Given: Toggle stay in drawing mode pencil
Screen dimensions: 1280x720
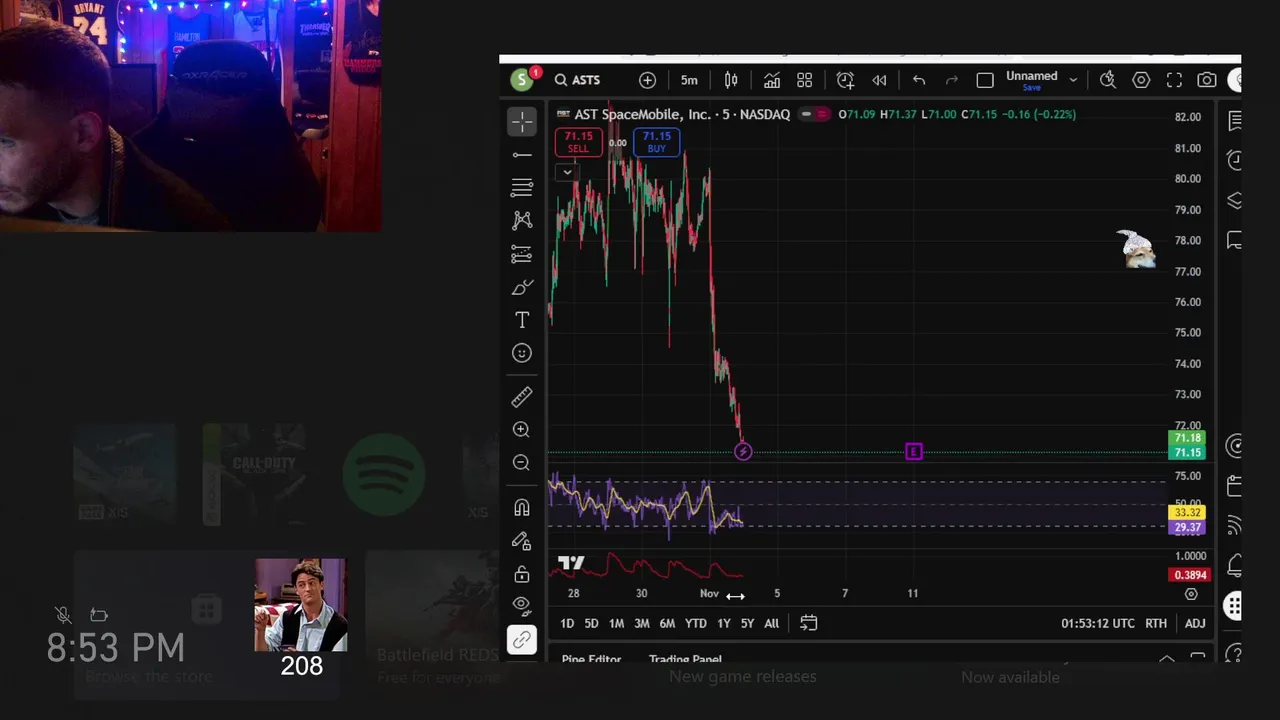Looking at the screenshot, I should click(521, 541).
